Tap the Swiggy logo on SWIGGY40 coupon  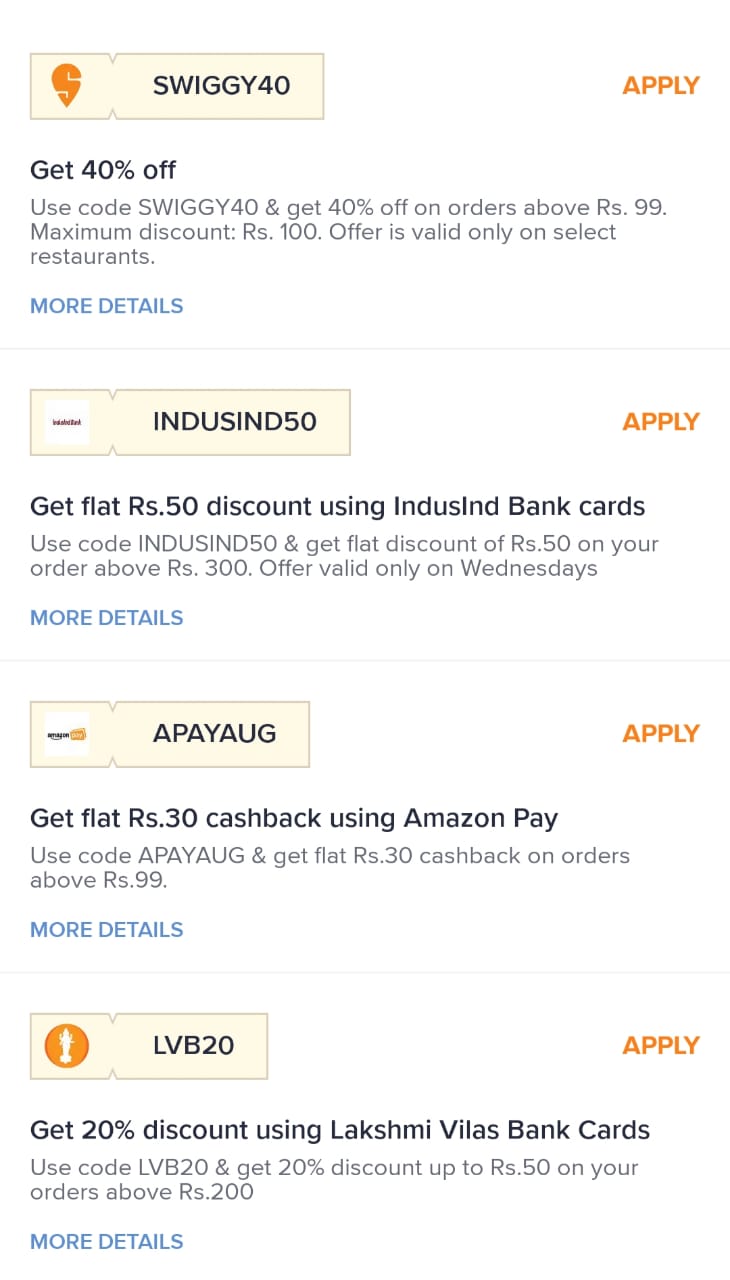[67, 86]
